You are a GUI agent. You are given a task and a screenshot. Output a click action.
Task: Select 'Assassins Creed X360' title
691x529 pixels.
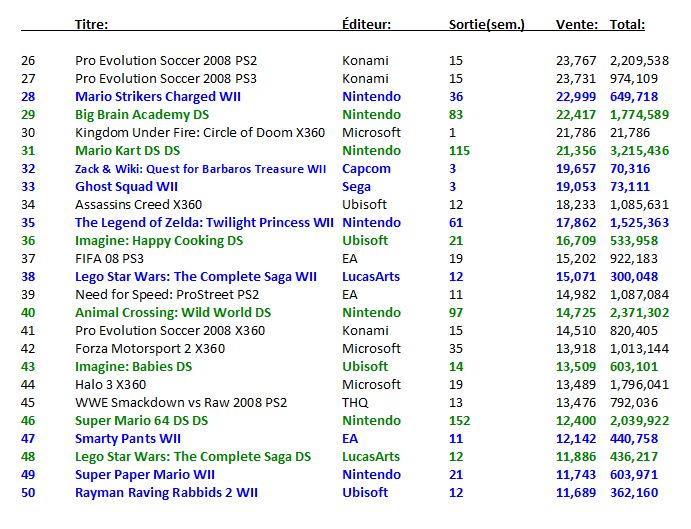pos(138,205)
